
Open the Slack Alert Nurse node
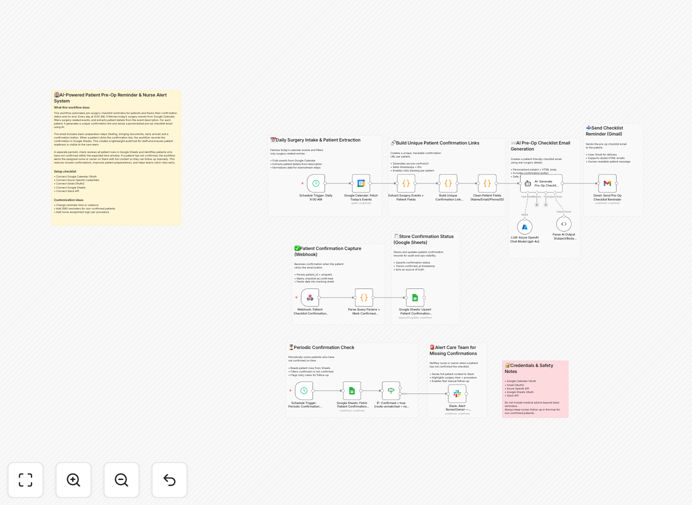click(457, 394)
